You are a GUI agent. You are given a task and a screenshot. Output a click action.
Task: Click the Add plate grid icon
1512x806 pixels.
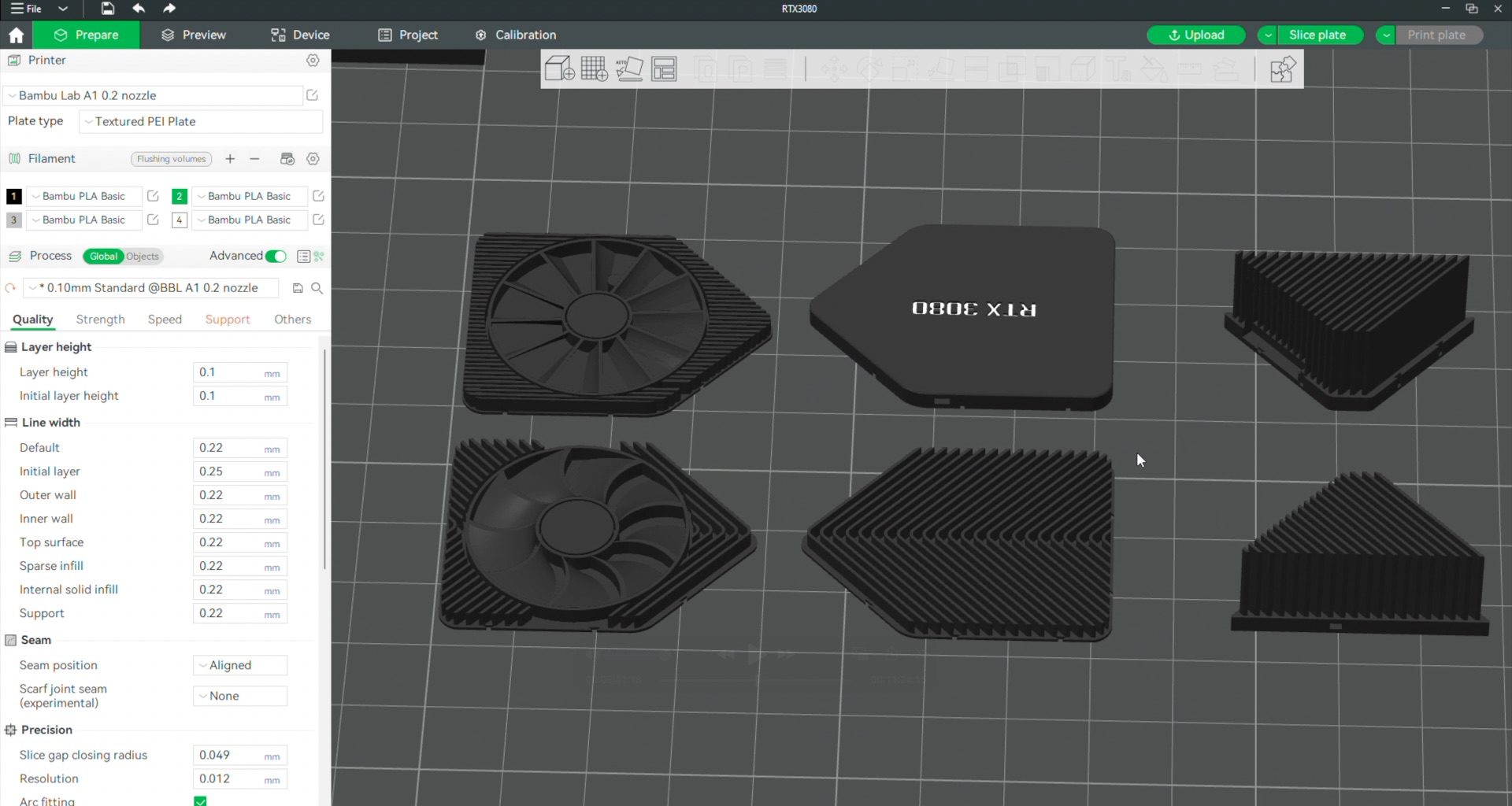point(594,69)
